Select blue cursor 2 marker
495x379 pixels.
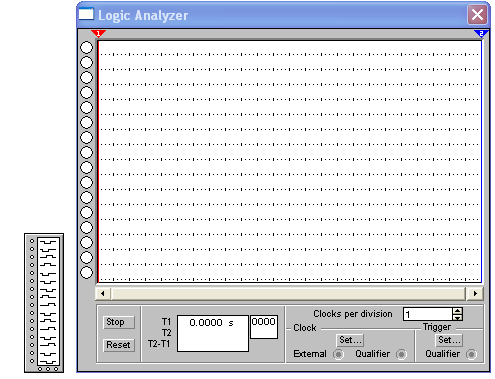point(481,33)
